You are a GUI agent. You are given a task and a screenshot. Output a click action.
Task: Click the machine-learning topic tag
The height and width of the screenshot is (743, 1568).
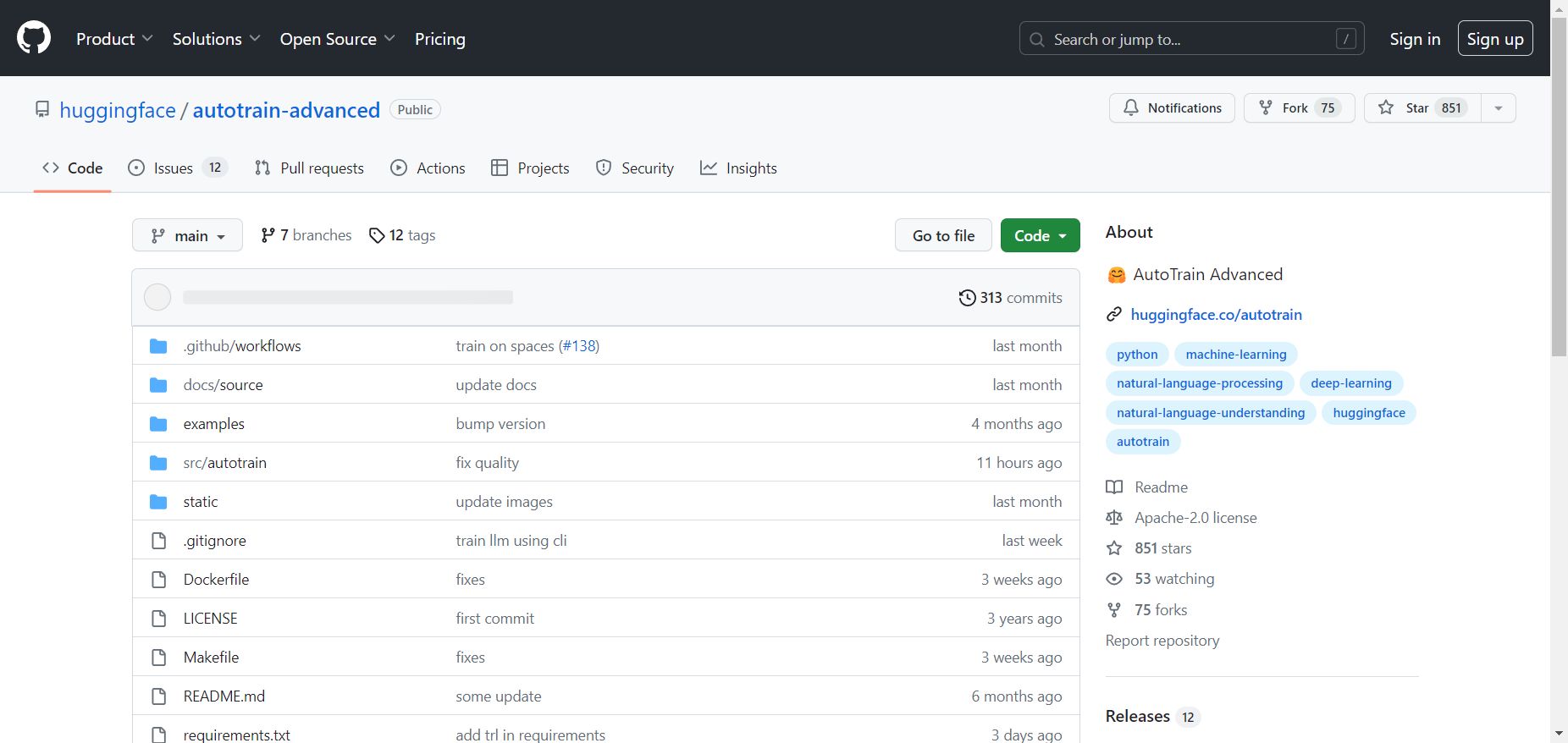(1236, 355)
